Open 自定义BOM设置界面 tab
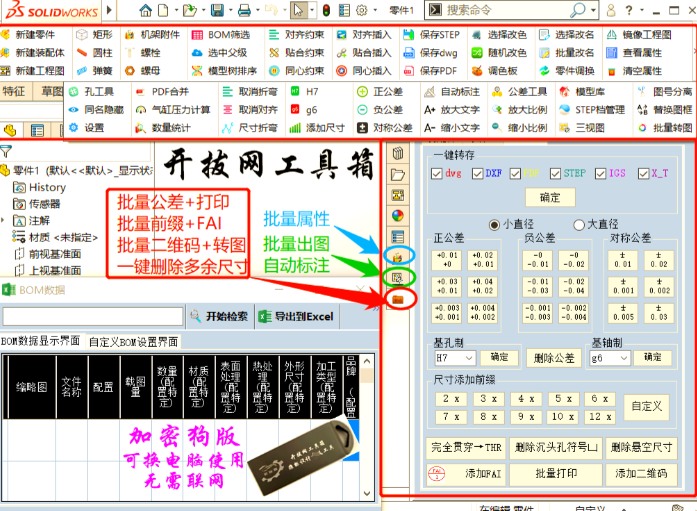Image resolution: width=697 pixels, height=511 pixels. [x=133, y=341]
